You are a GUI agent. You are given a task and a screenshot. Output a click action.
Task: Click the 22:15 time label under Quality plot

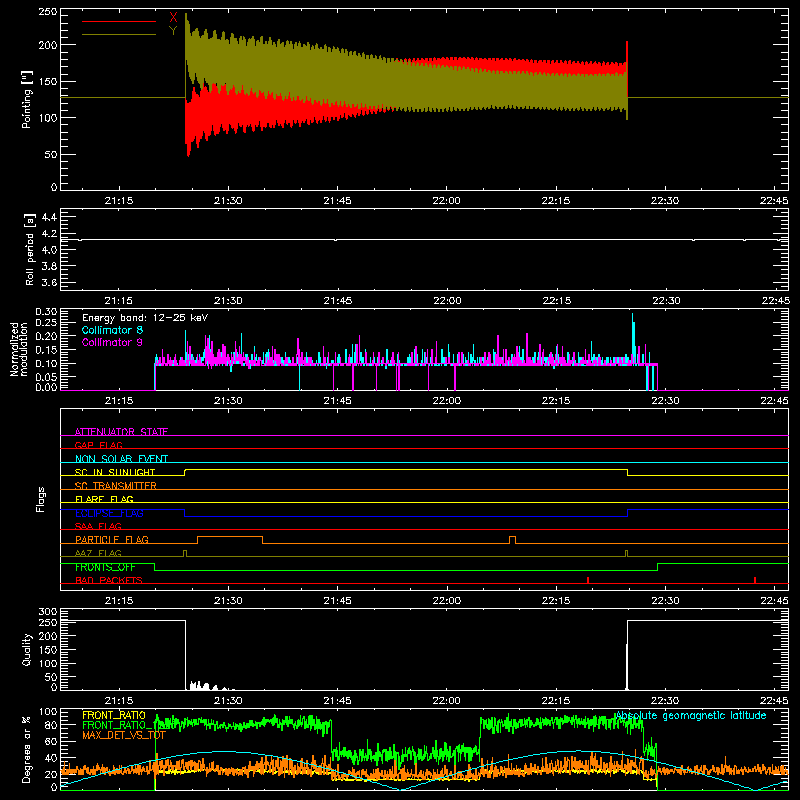pos(556,701)
